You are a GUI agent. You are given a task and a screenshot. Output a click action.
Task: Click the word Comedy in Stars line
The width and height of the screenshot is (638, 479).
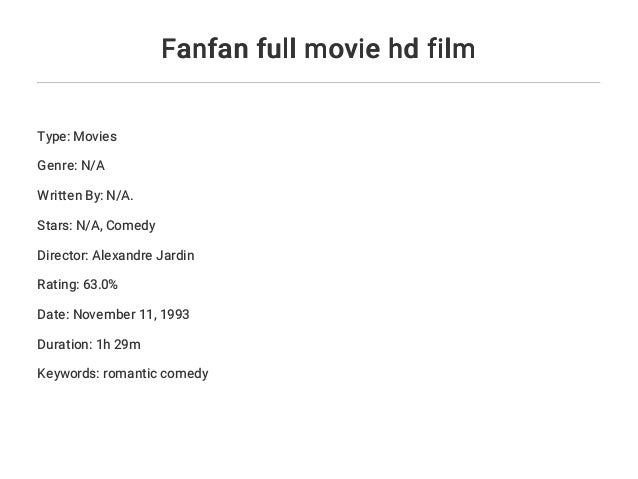pos(131,225)
